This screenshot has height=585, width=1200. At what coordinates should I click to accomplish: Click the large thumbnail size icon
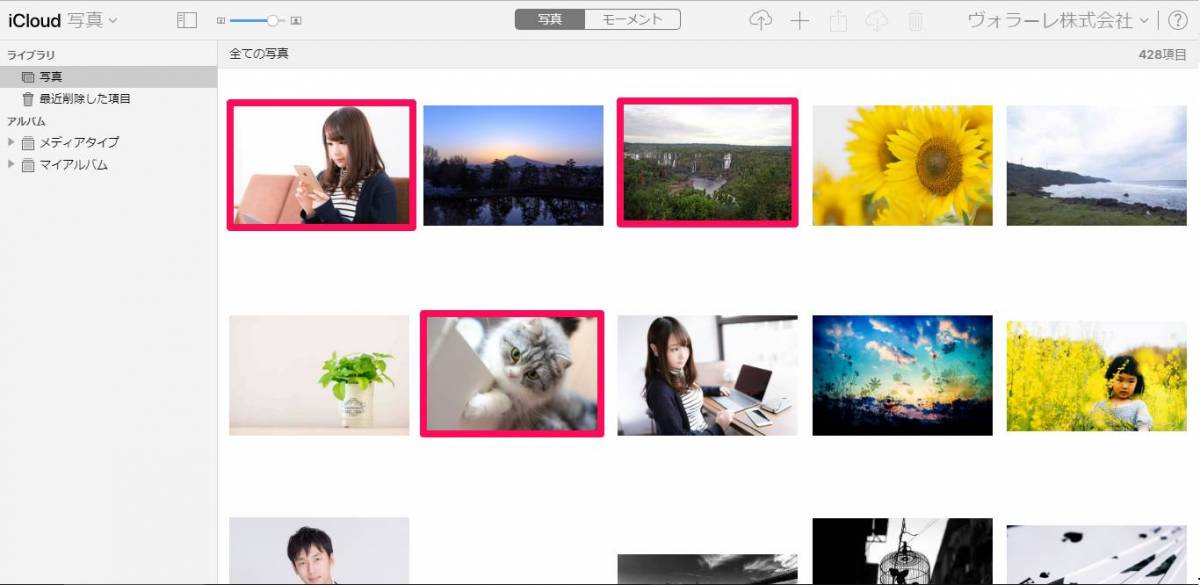(x=296, y=21)
